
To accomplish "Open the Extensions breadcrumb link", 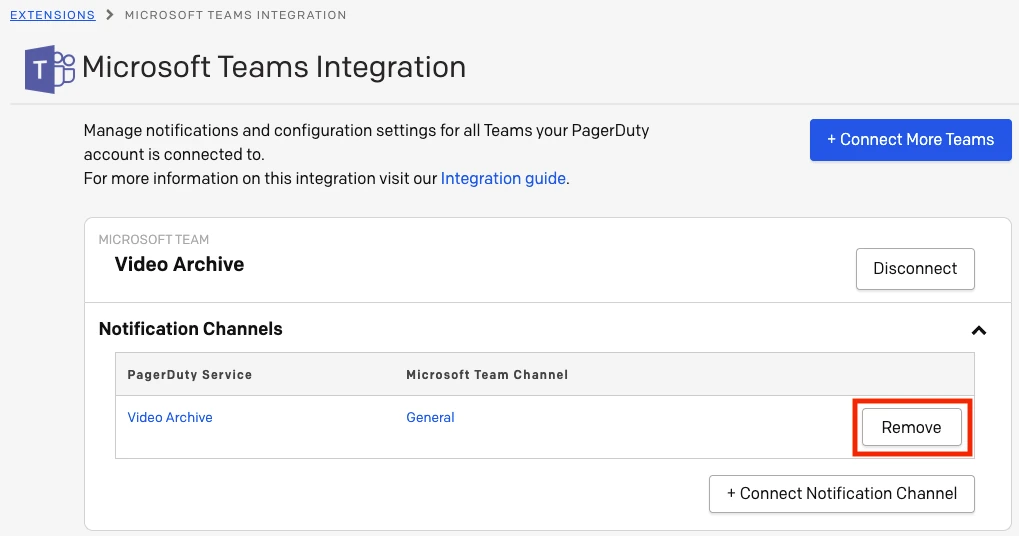I will point(53,15).
